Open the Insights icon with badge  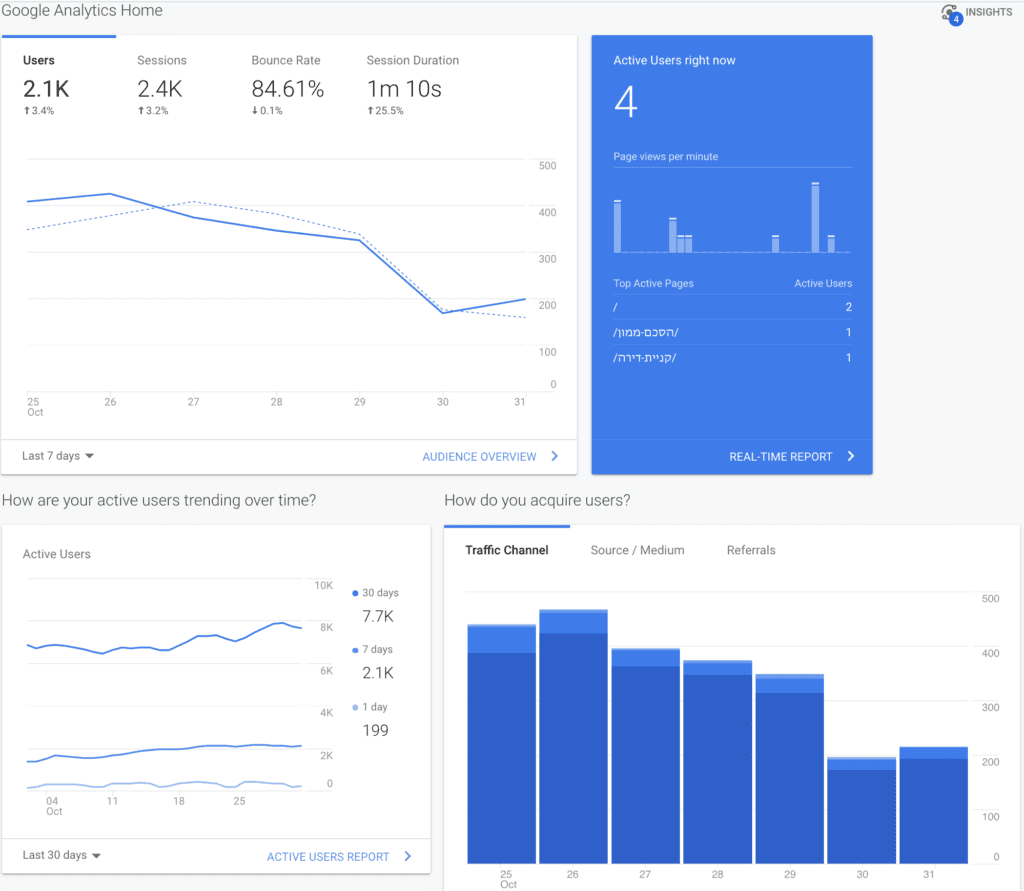pyautogui.click(x=952, y=14)
